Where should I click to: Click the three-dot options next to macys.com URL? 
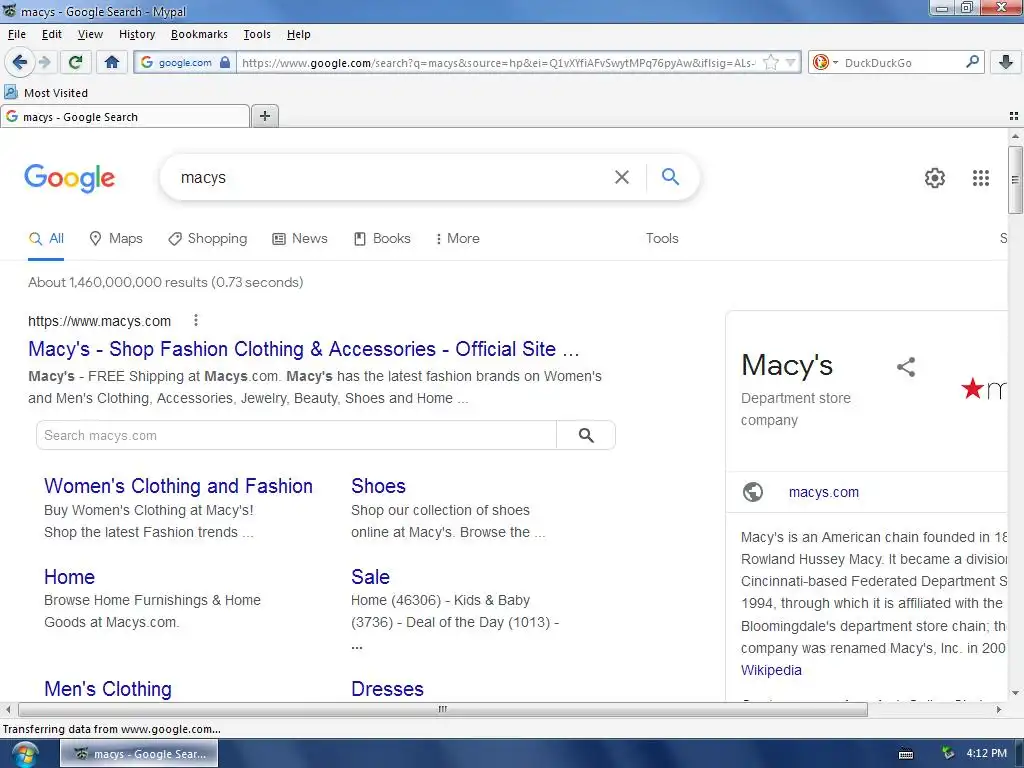tap(196, 320)
